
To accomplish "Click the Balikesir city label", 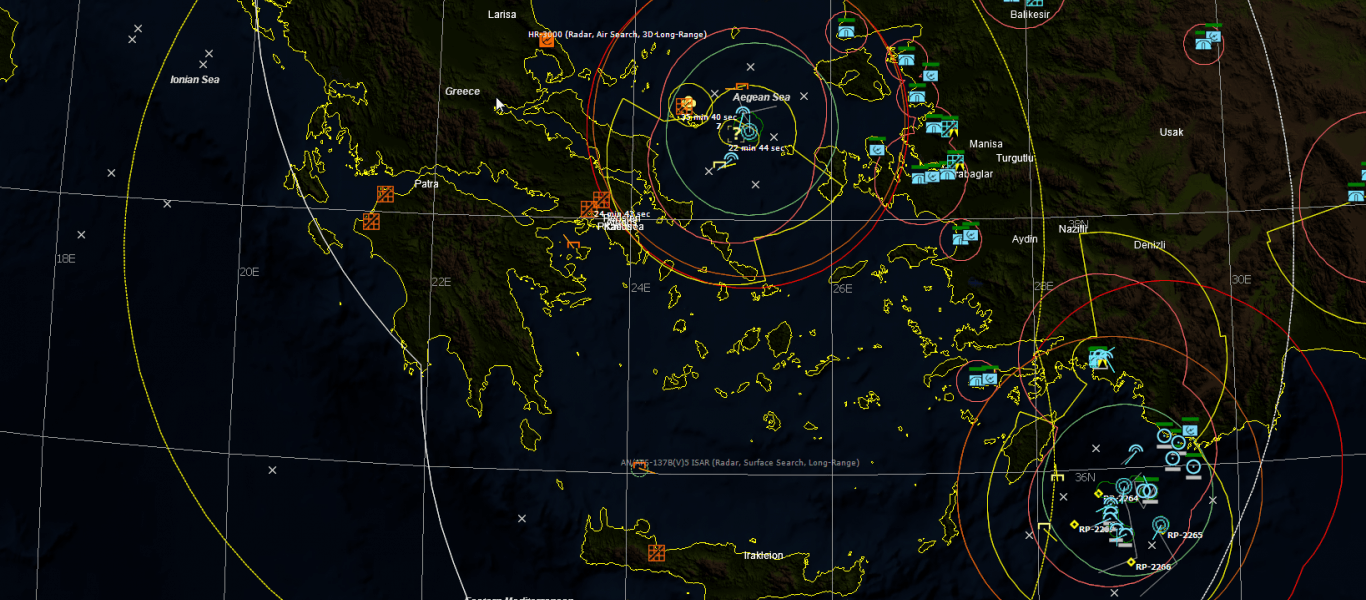I will coord(1029,15).
